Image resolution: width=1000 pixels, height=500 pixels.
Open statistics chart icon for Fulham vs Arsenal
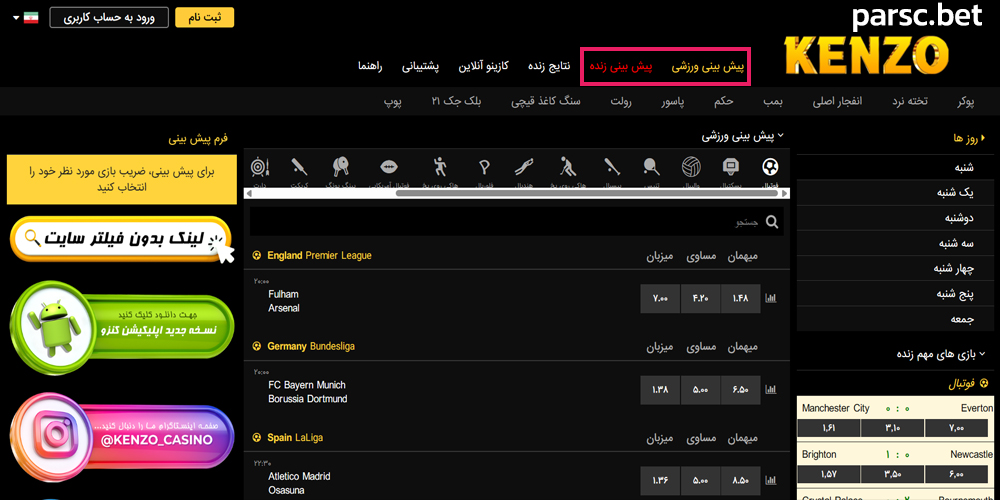[x=770, y=298]
